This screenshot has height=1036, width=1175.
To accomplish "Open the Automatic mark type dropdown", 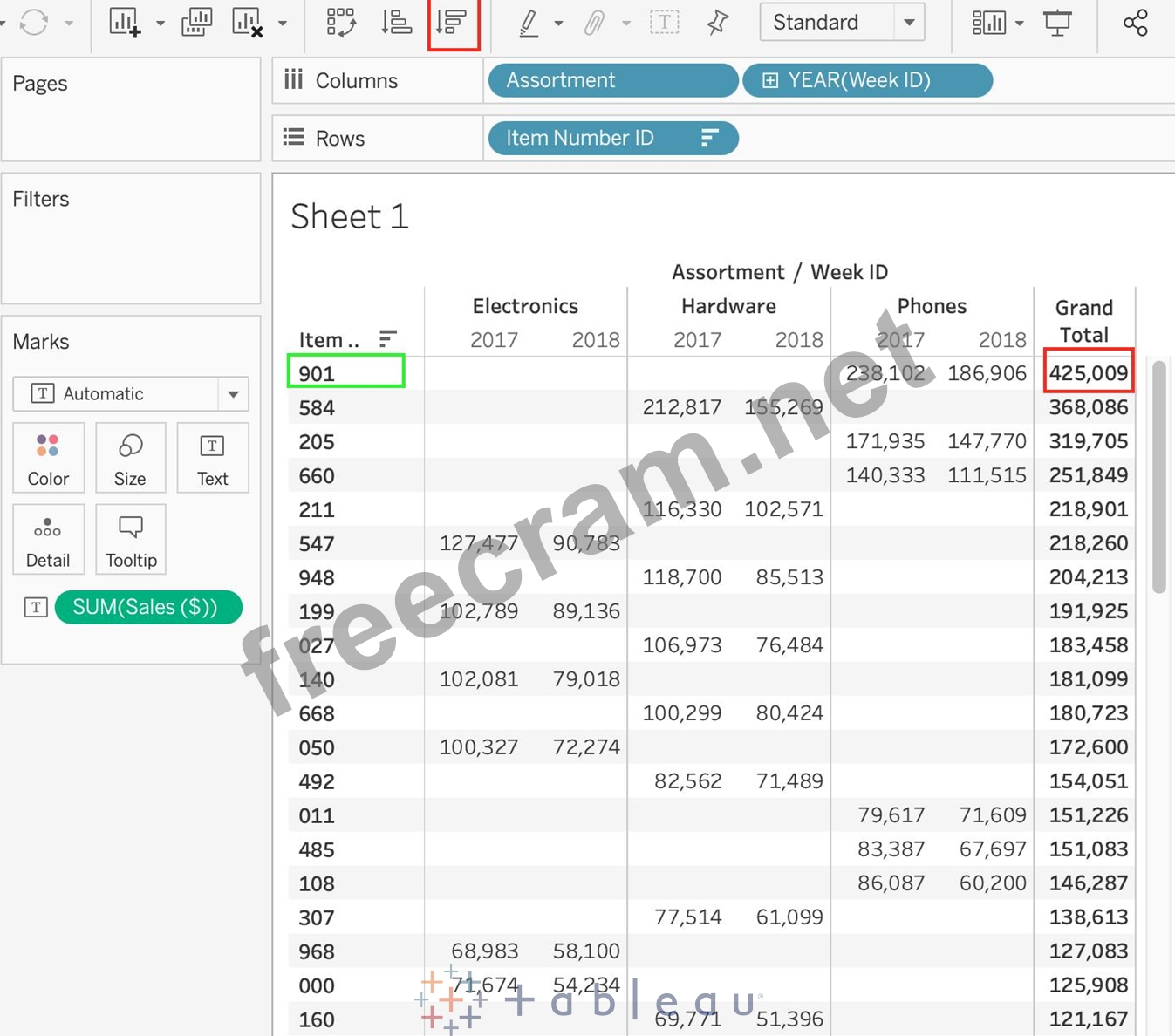I will click(x=233, y=394).
